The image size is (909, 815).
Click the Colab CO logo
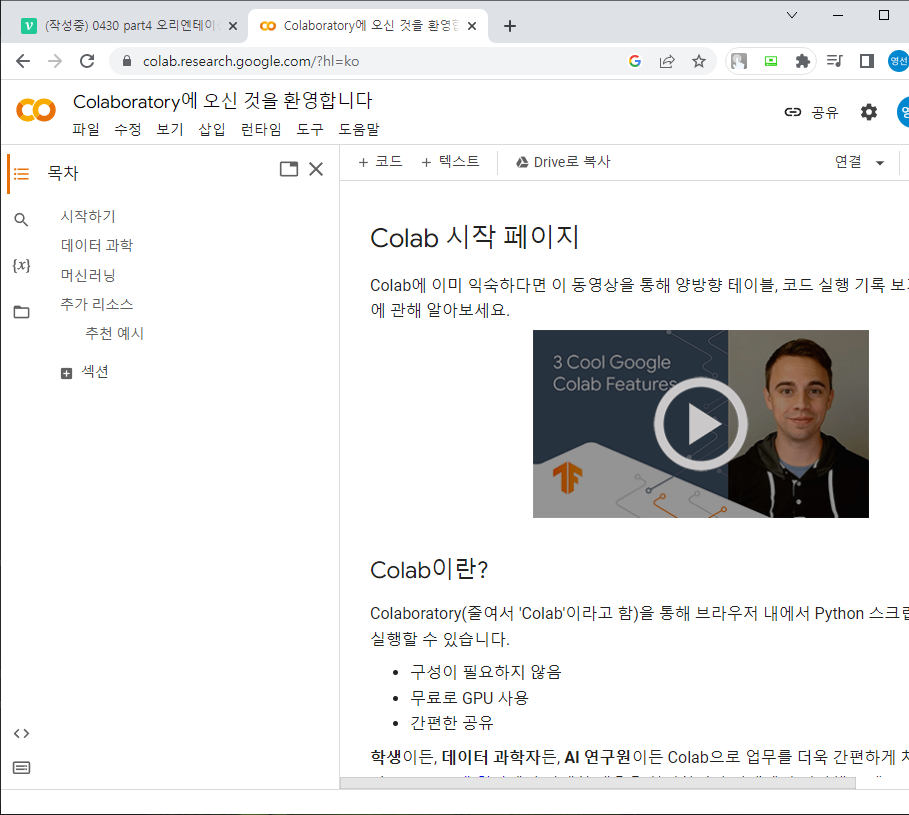pyautogui.click(x=36, y=110)
